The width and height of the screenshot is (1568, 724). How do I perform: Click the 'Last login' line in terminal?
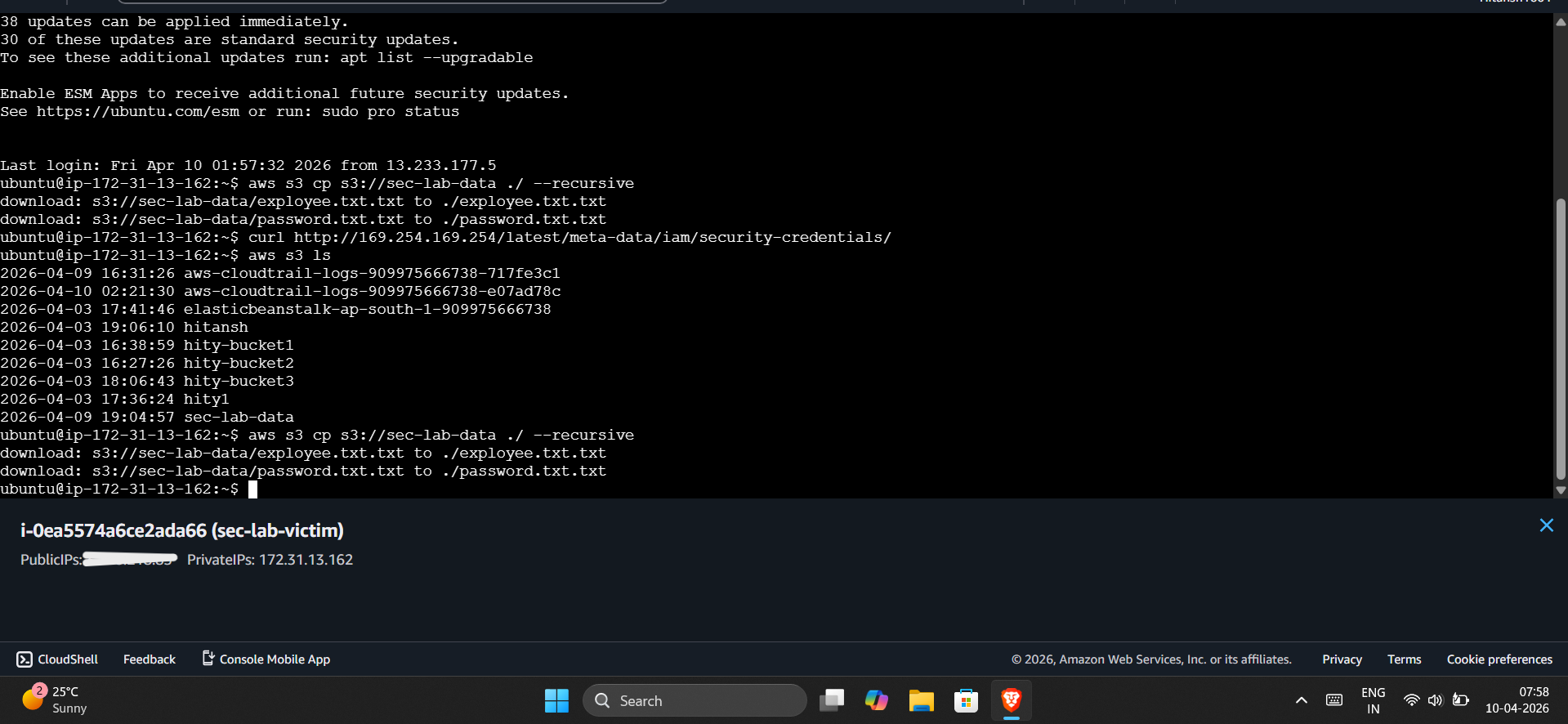pos(248,165)
